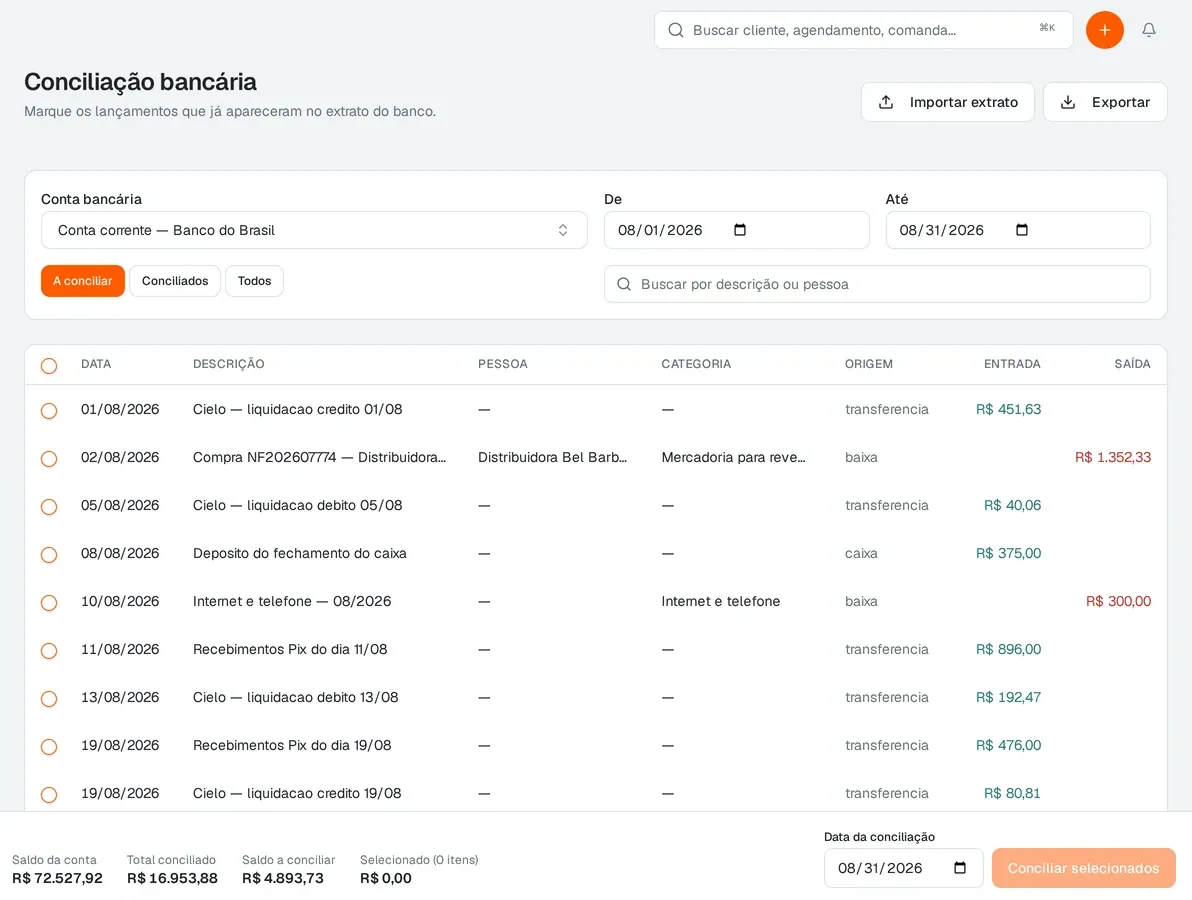Click the download icon on Exportar
1192x900 pixels.
tap(1067, 102)
